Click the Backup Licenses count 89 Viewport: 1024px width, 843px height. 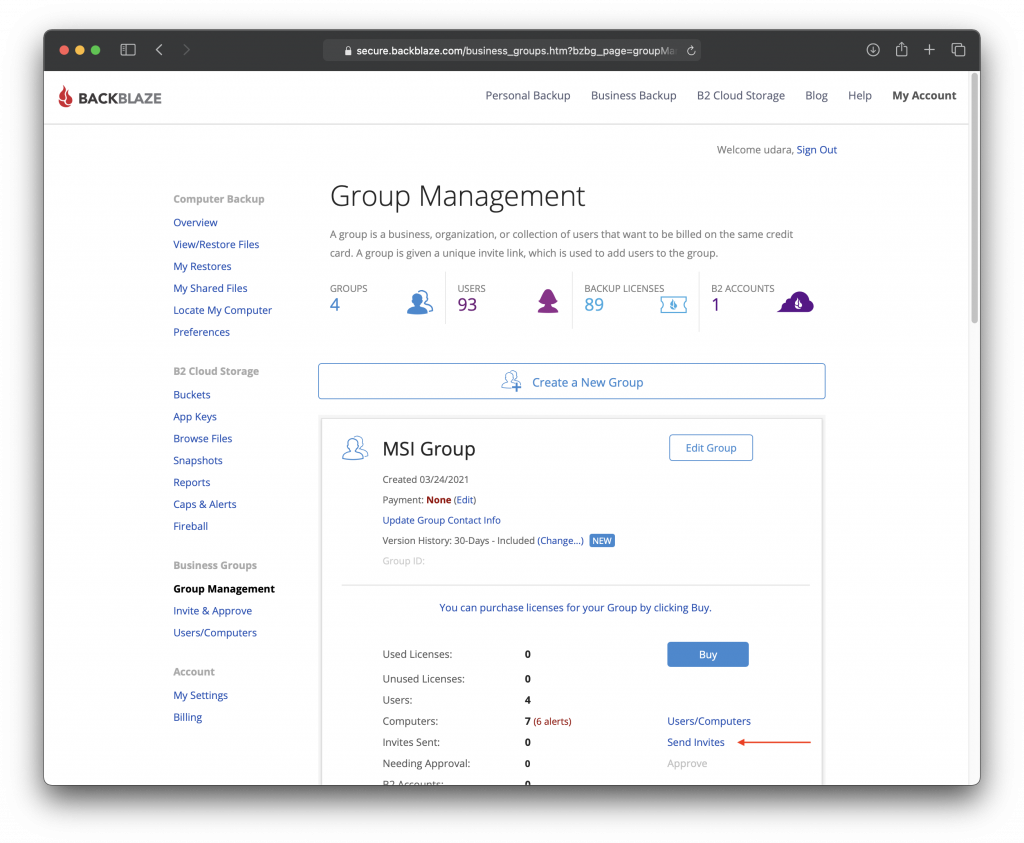pyautogui.click(x=594, y=304)
